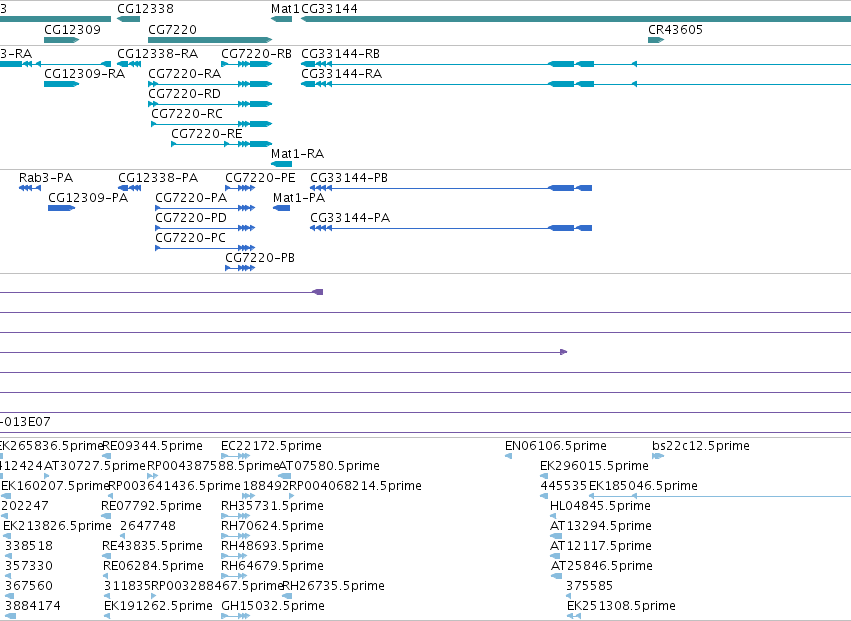Select the CG12338 gene label
The height and width of the screenshot is (621, 851).
145,9
